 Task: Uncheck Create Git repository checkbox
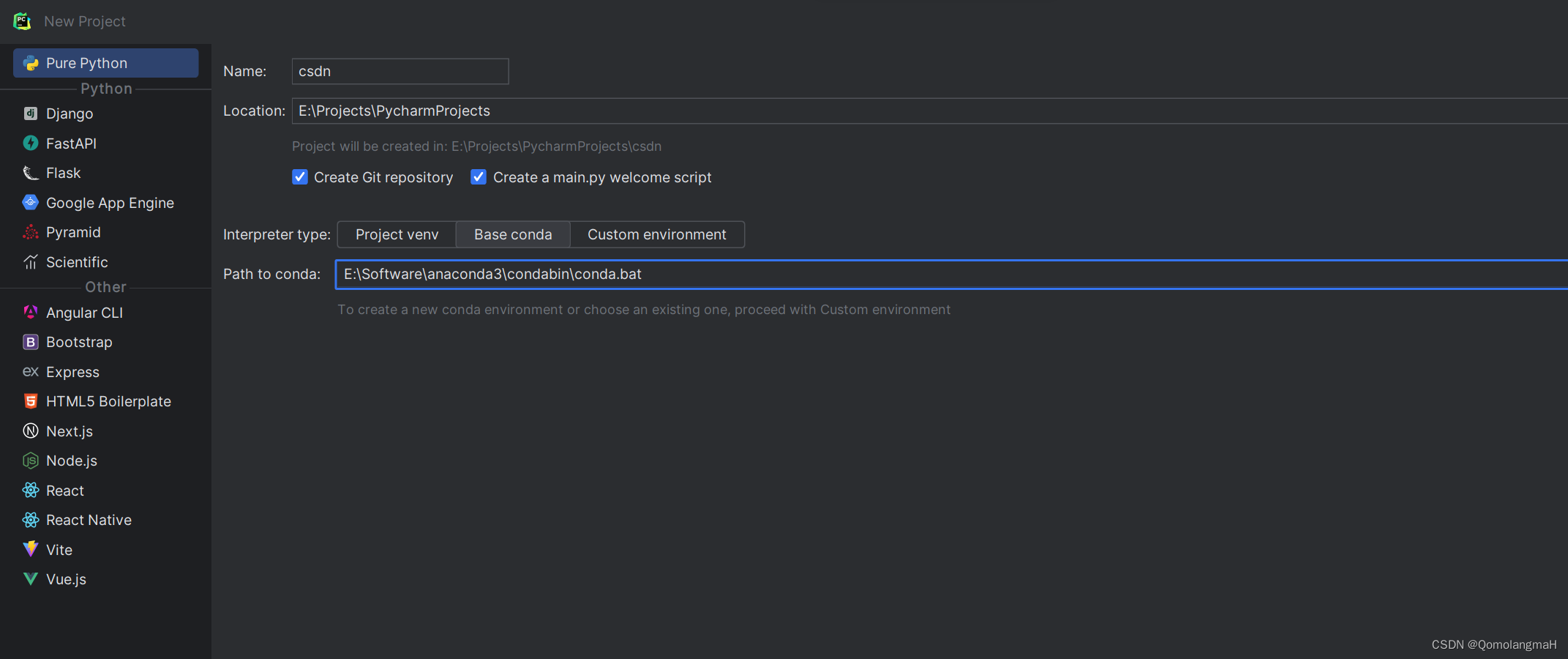pos(300,177)
